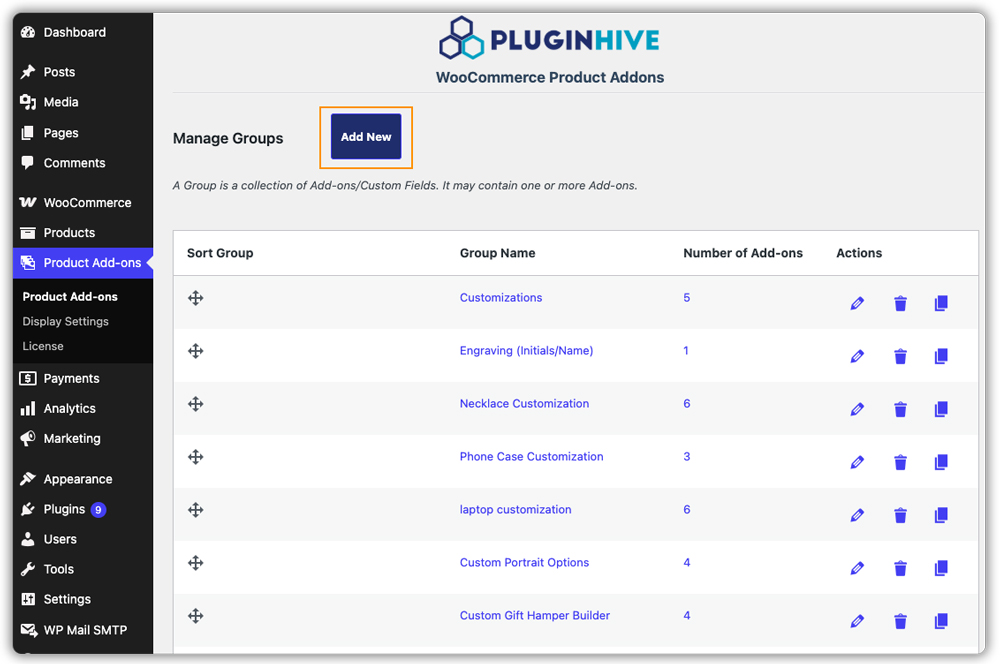The height and width of the screenshot is (664, 1000).
Task: Open the Necklace Customization group link
Action: pos(524,404)
